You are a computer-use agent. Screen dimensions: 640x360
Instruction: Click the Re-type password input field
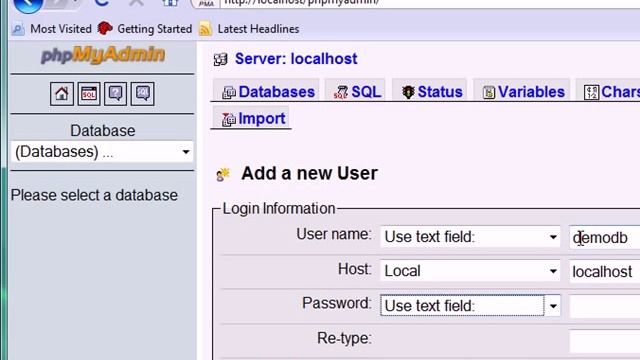coord(604,340)
